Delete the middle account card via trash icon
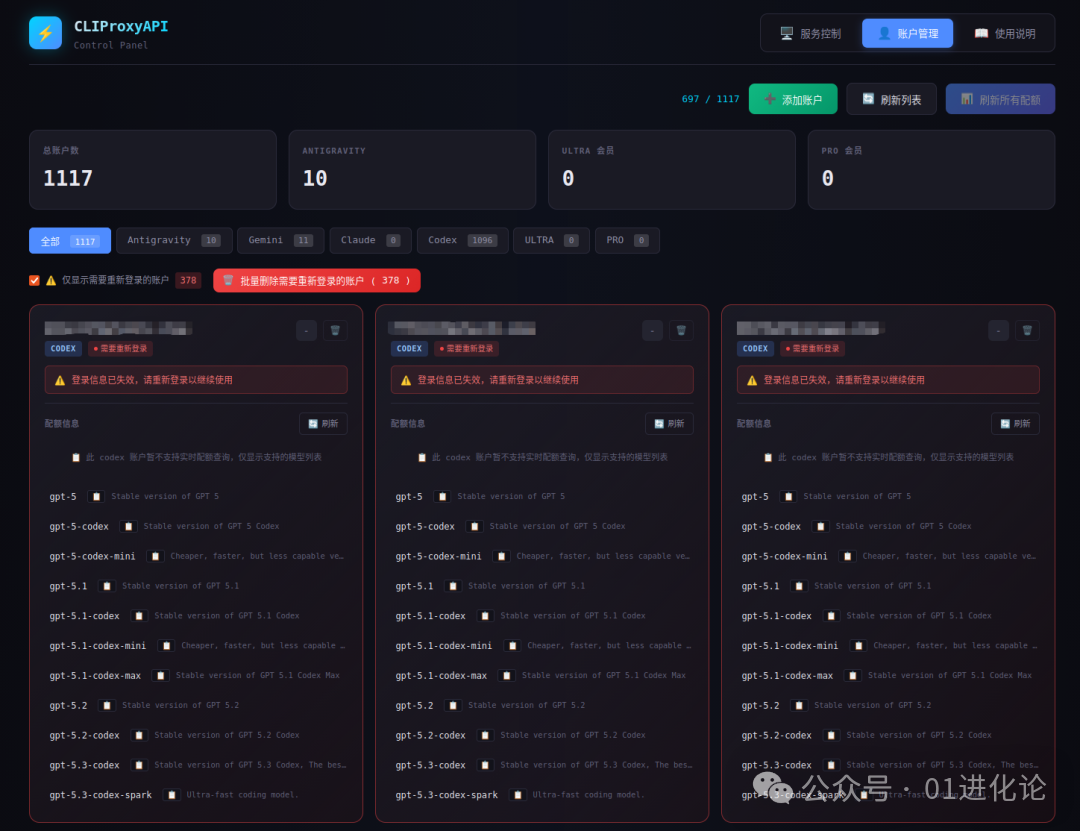This screenshot has height=831, width=1080. pos(681,331)
